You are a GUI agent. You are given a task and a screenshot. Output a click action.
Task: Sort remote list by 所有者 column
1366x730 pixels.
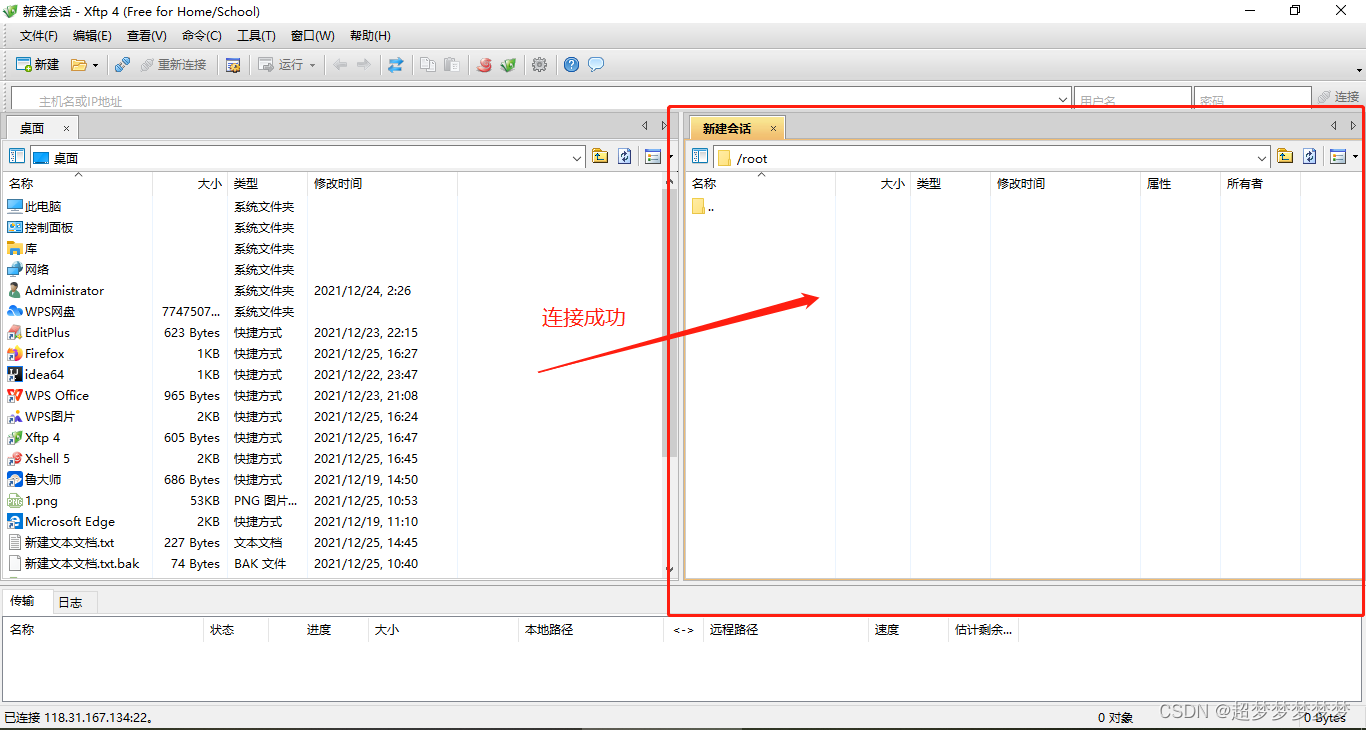(x=1260, y=184)
